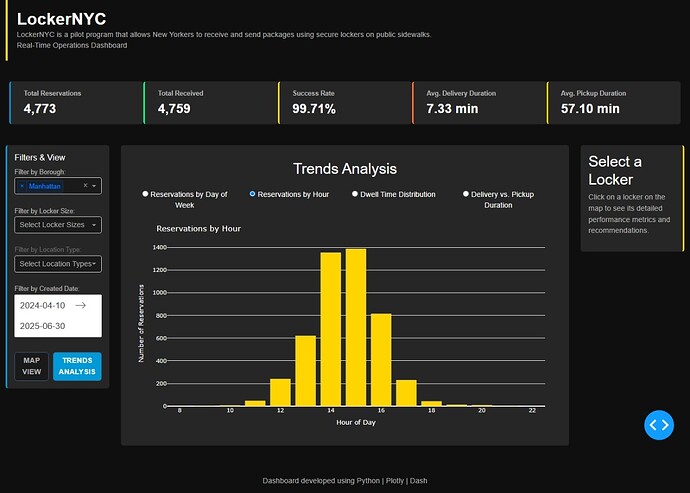Click the Filters & View heading
Image resolution: width=690 pixels, height=493 pixels.
point(40,157)
